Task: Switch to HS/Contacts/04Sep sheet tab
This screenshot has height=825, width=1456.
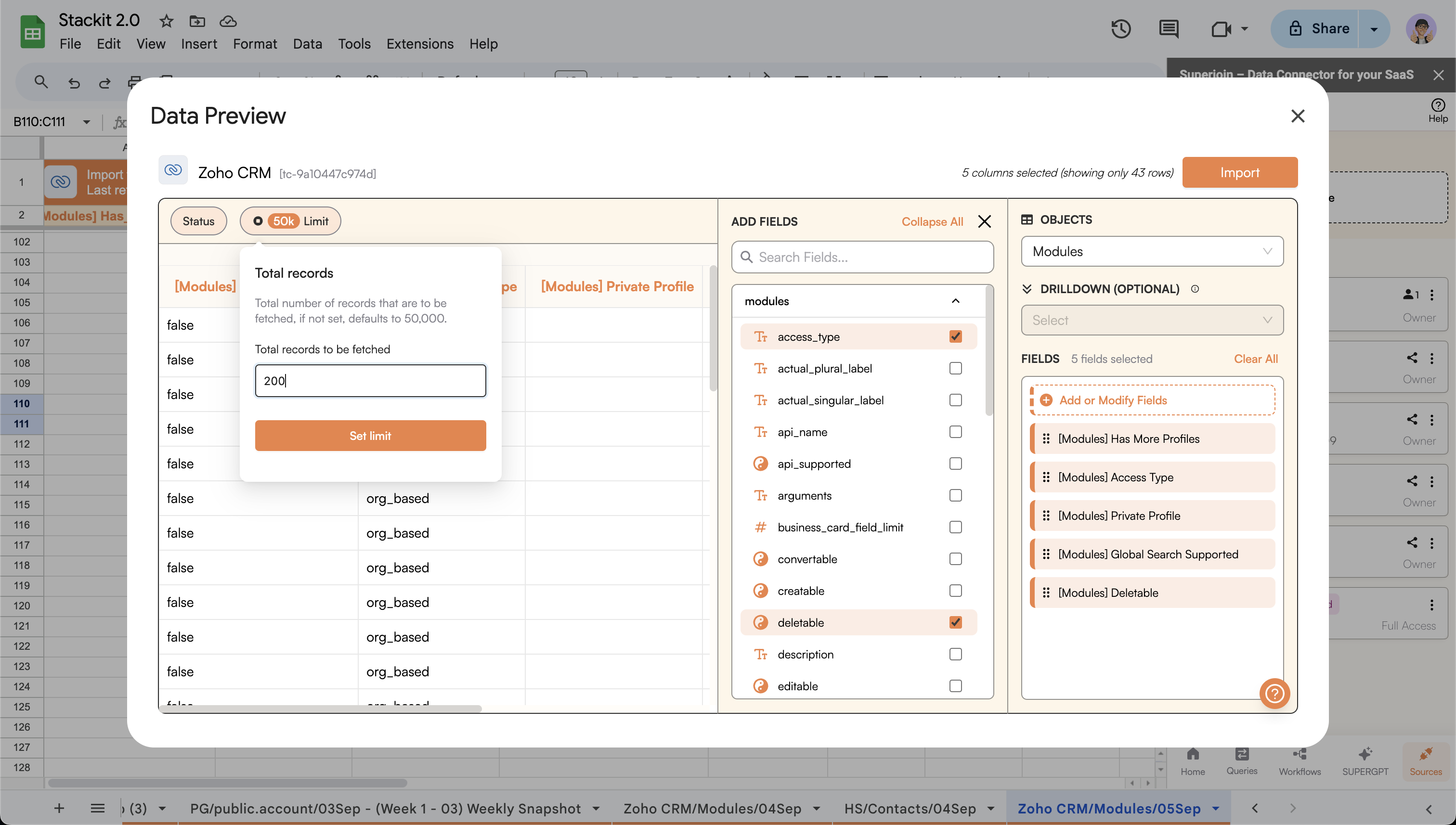Action: pos(909,809)
